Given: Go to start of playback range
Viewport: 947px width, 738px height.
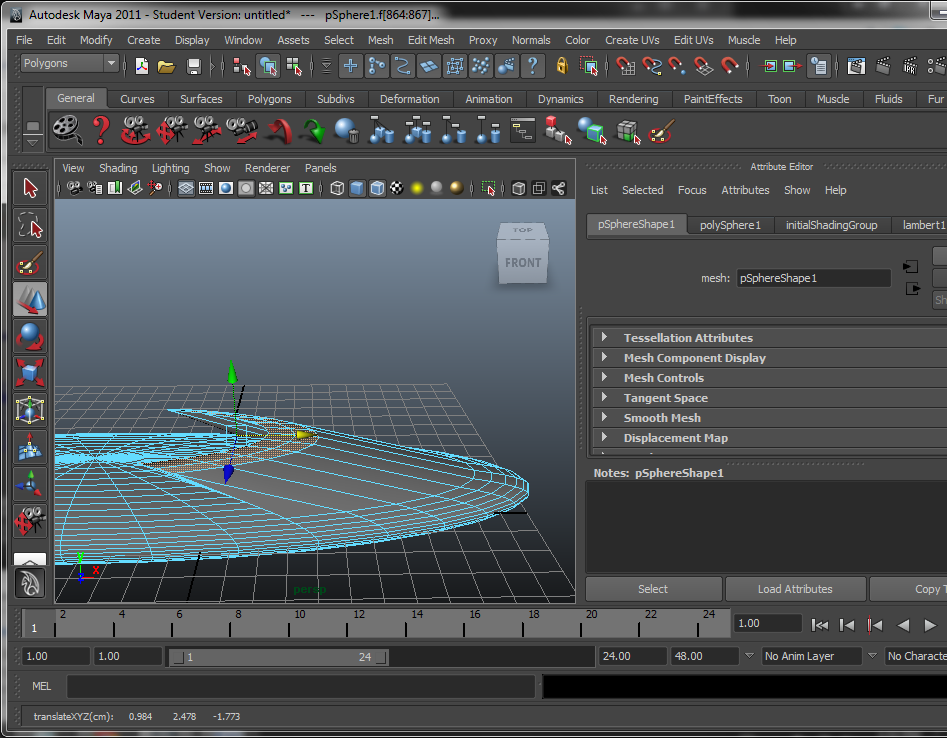Looking at the screenshot, I should tap(819, 625).
